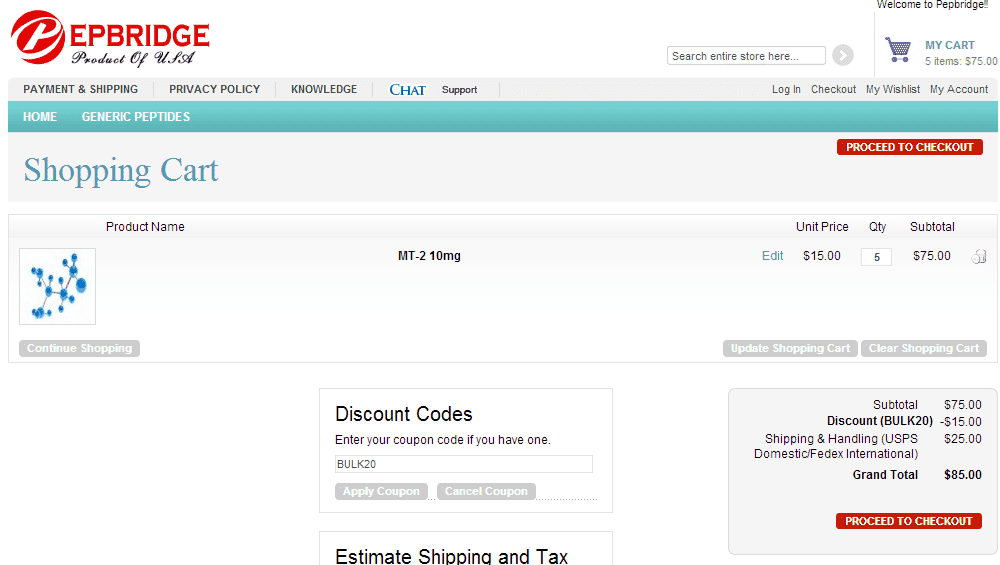Open the My Account link
Viewport: 1000px width, 565px height.
(959, 90)
